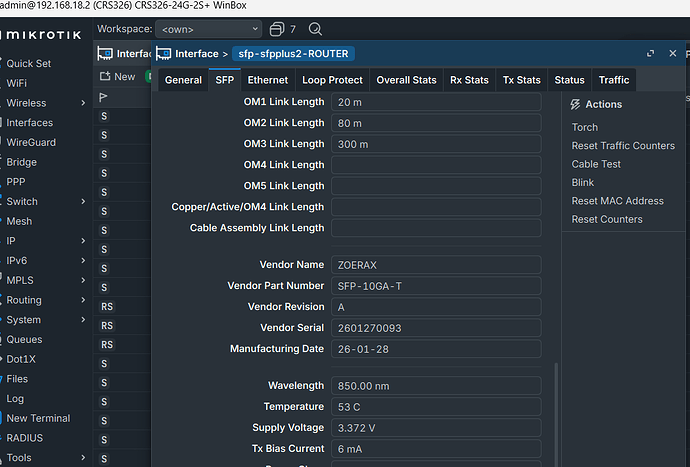Open Files menu item
Screen dimensions: 690x467
point(17,379)
